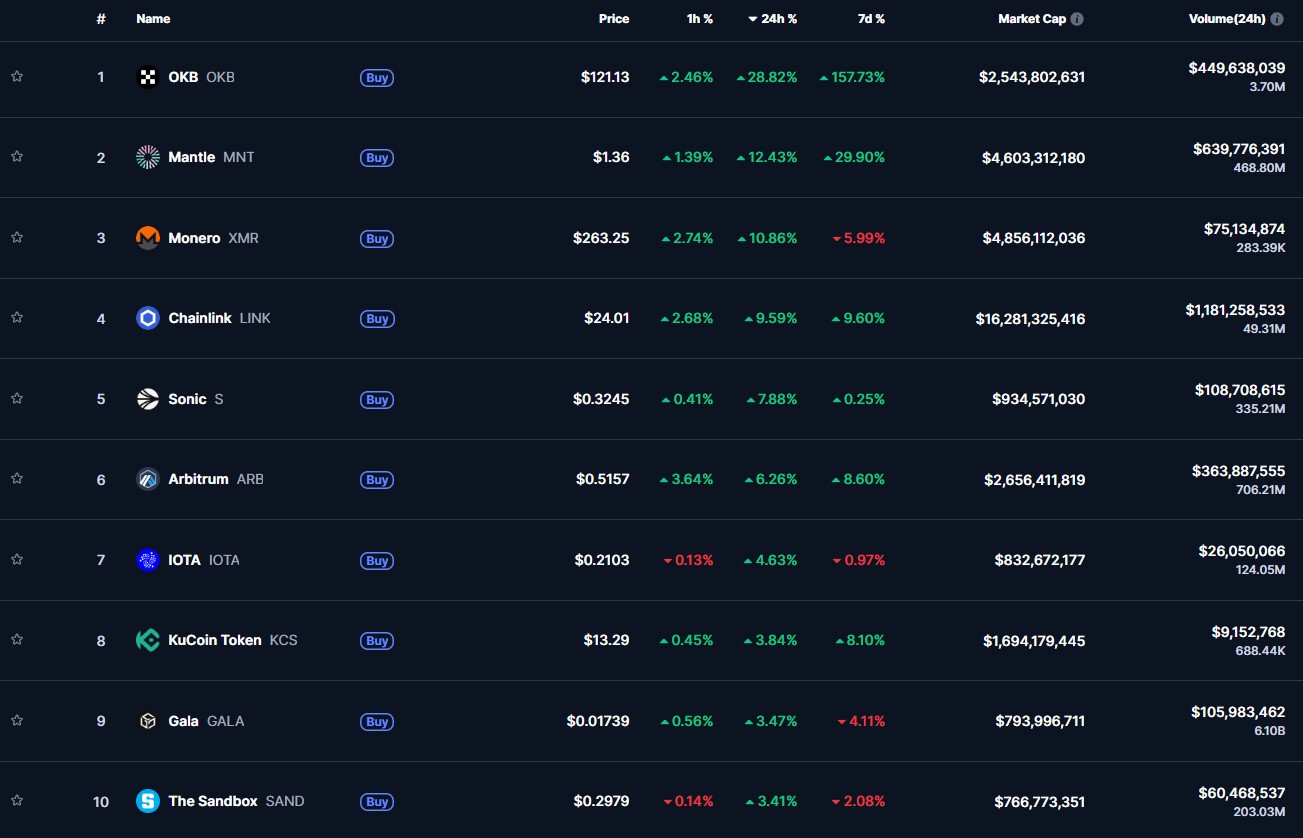The image size is (1303, 838).
Task: Click Monero 24h change 10.86%
Action: (767, 238)
